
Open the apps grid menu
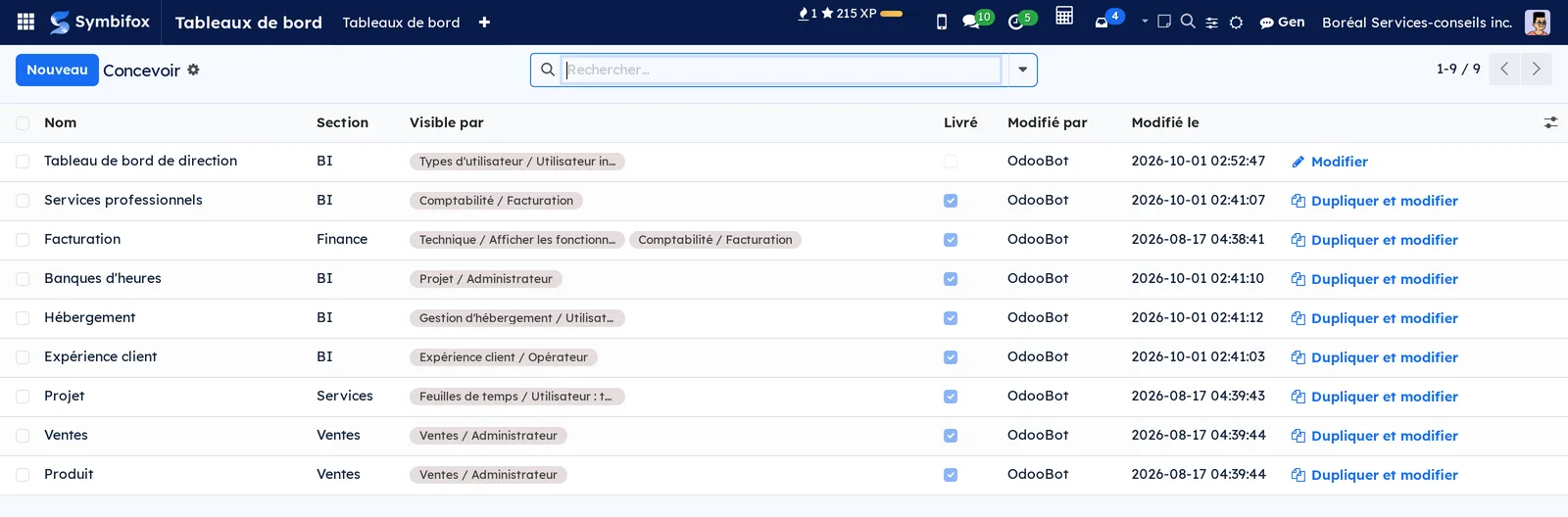pyautogui.click(x=26, y=22)
